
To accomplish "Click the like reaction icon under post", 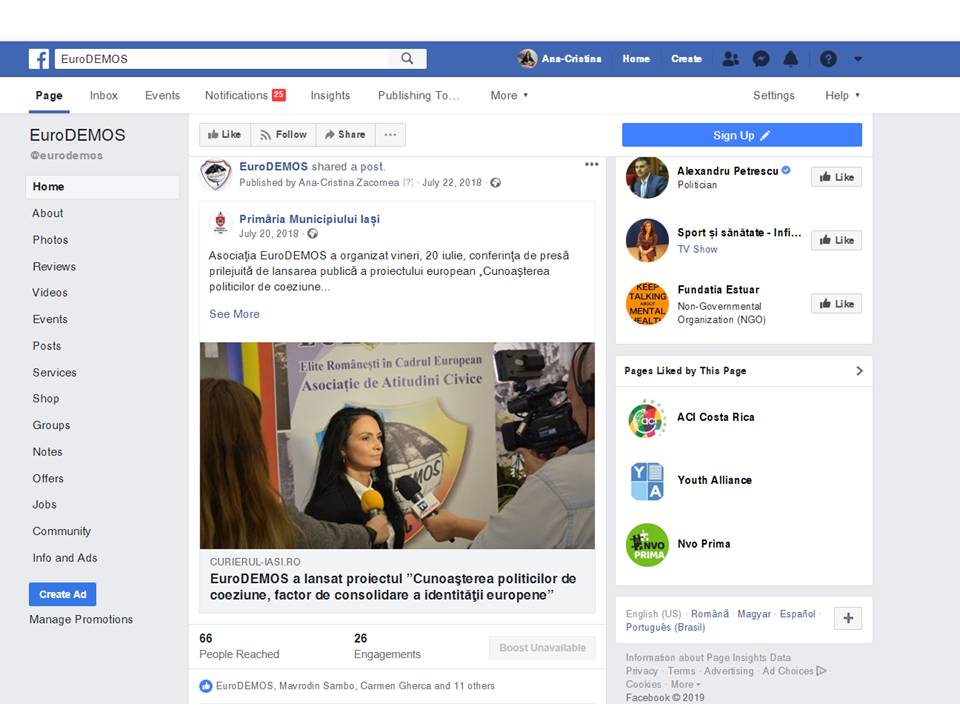I will click(x=206, y=686).
